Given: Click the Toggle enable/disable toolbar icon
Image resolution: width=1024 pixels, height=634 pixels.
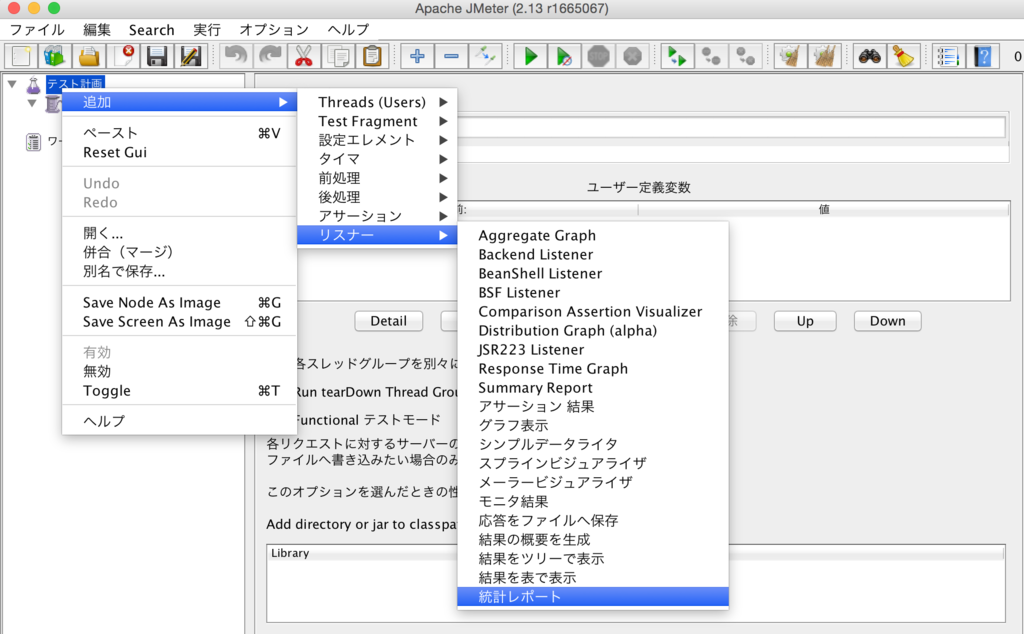Looking at the screenshot, I should pyautogui.click(x=485, y=56).
